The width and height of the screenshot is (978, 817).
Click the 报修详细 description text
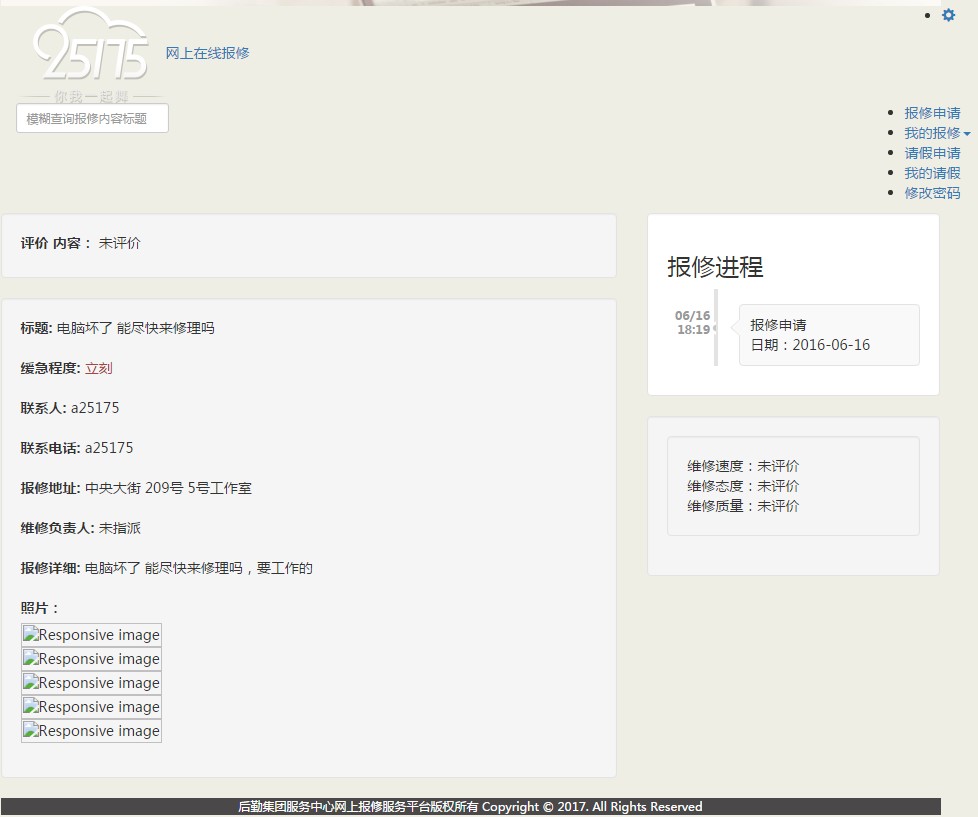(198, 568)
